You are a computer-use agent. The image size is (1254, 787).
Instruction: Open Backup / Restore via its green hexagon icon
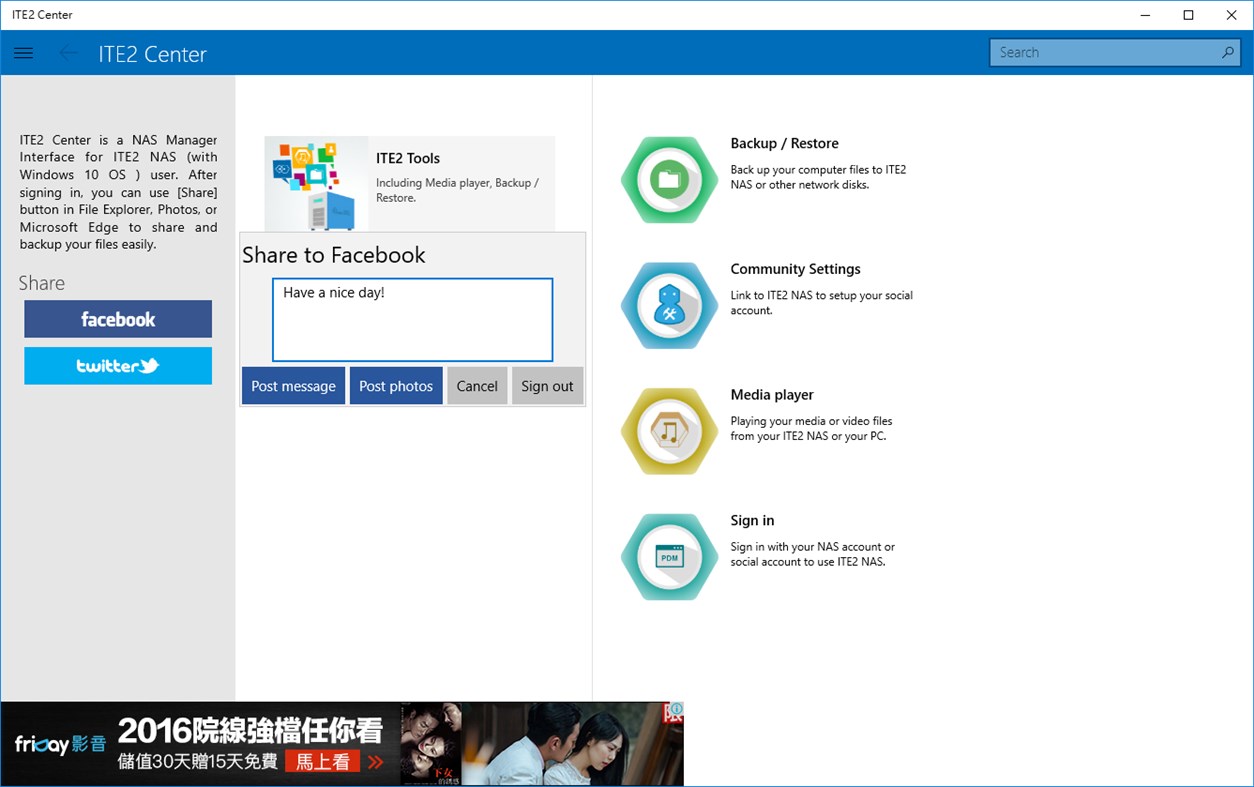668,180
